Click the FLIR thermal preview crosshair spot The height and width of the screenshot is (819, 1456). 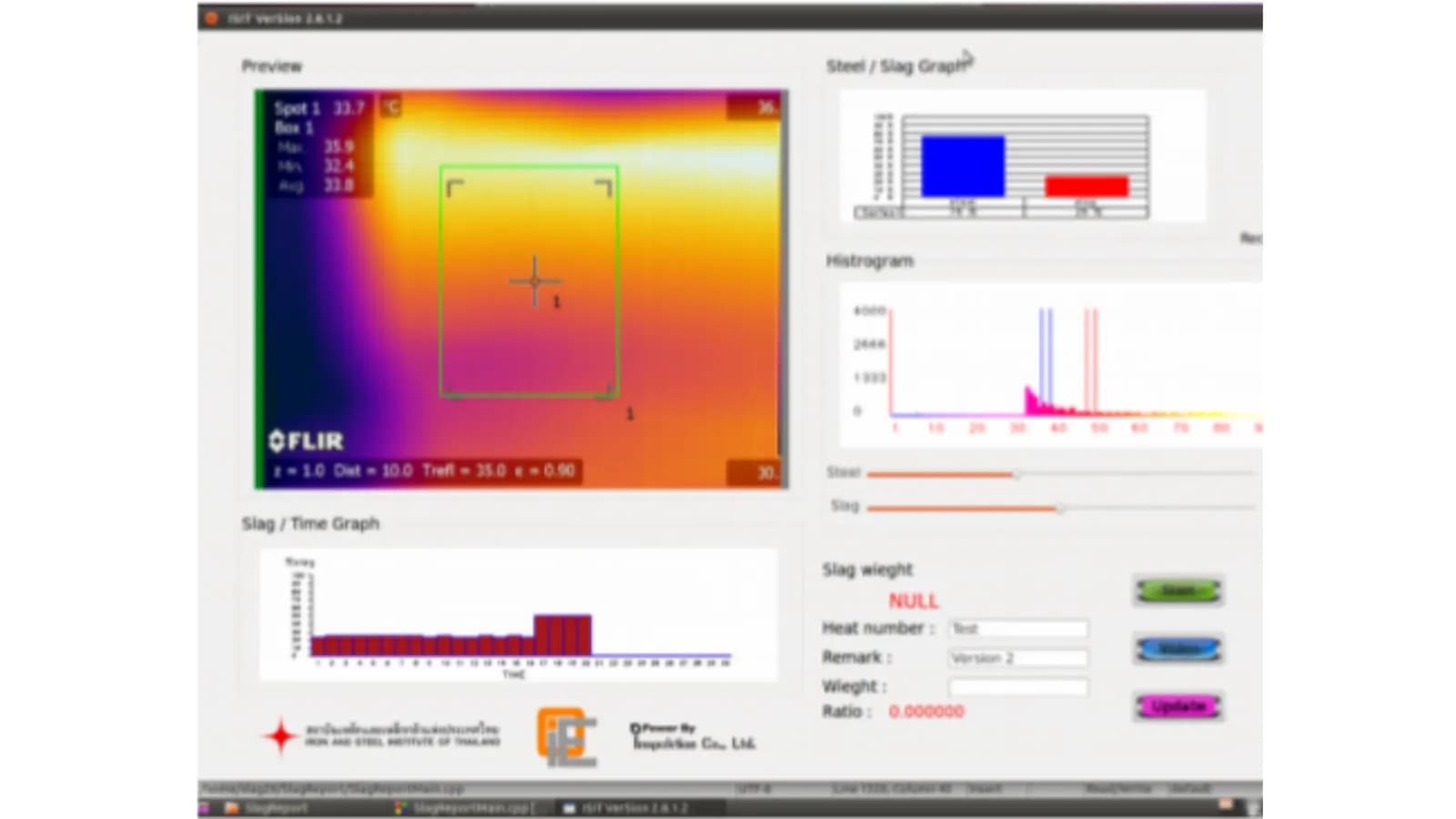[534, 281]
